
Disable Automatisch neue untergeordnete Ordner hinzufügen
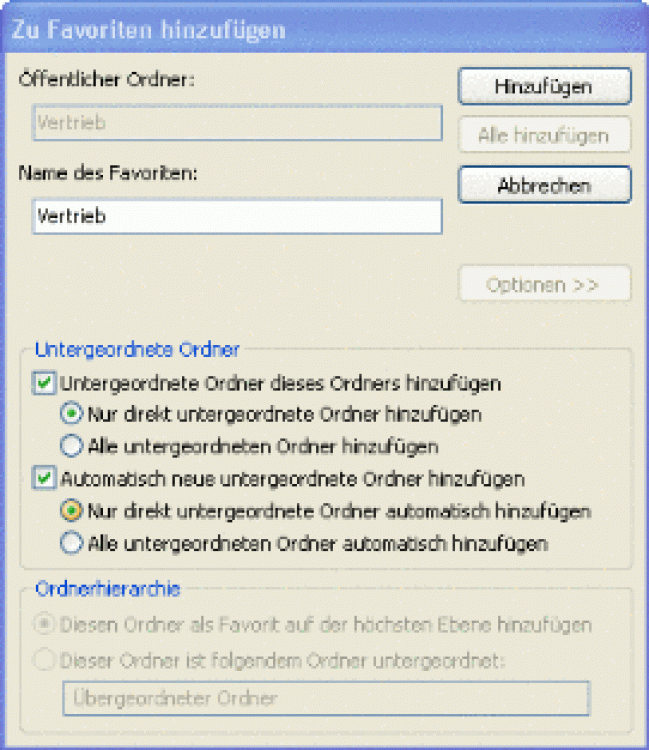pos(43,479)
